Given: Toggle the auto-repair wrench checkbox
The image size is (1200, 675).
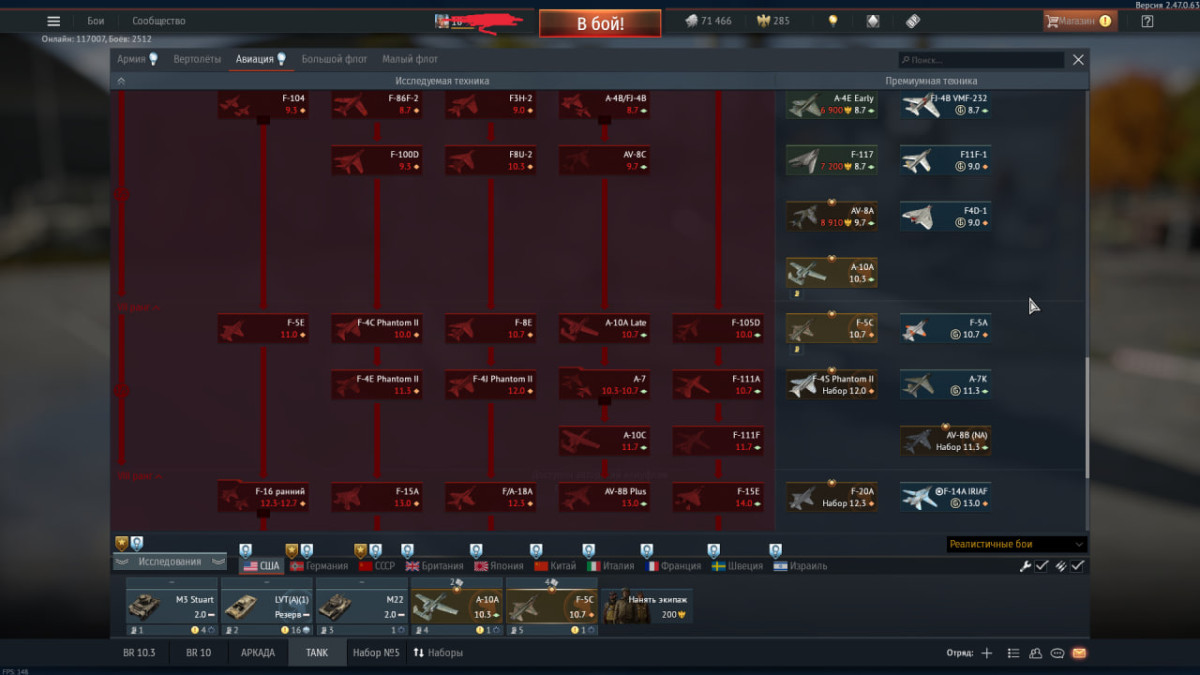Looking at the screenshot, I should click(1042, 566).
